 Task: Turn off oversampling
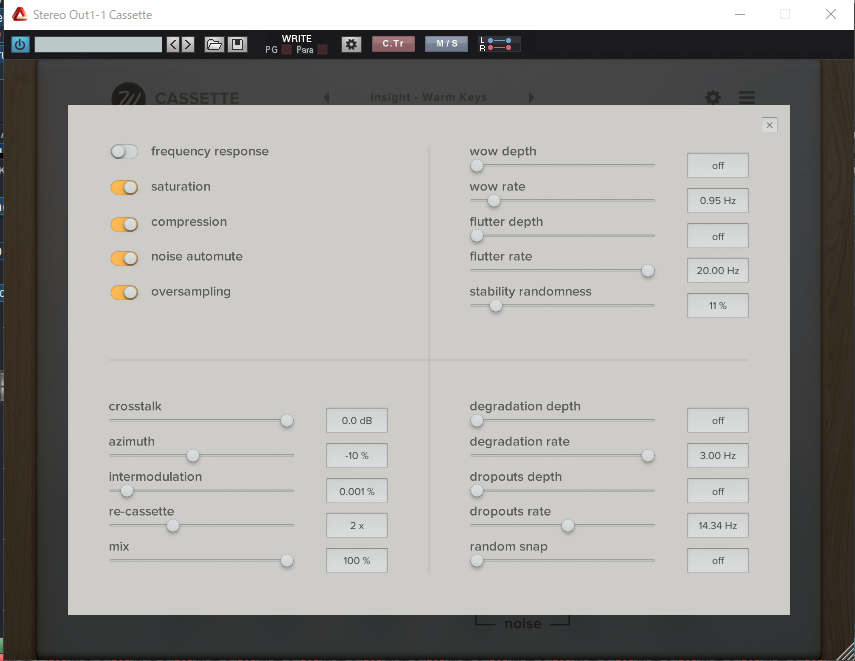tap(124, 292)
